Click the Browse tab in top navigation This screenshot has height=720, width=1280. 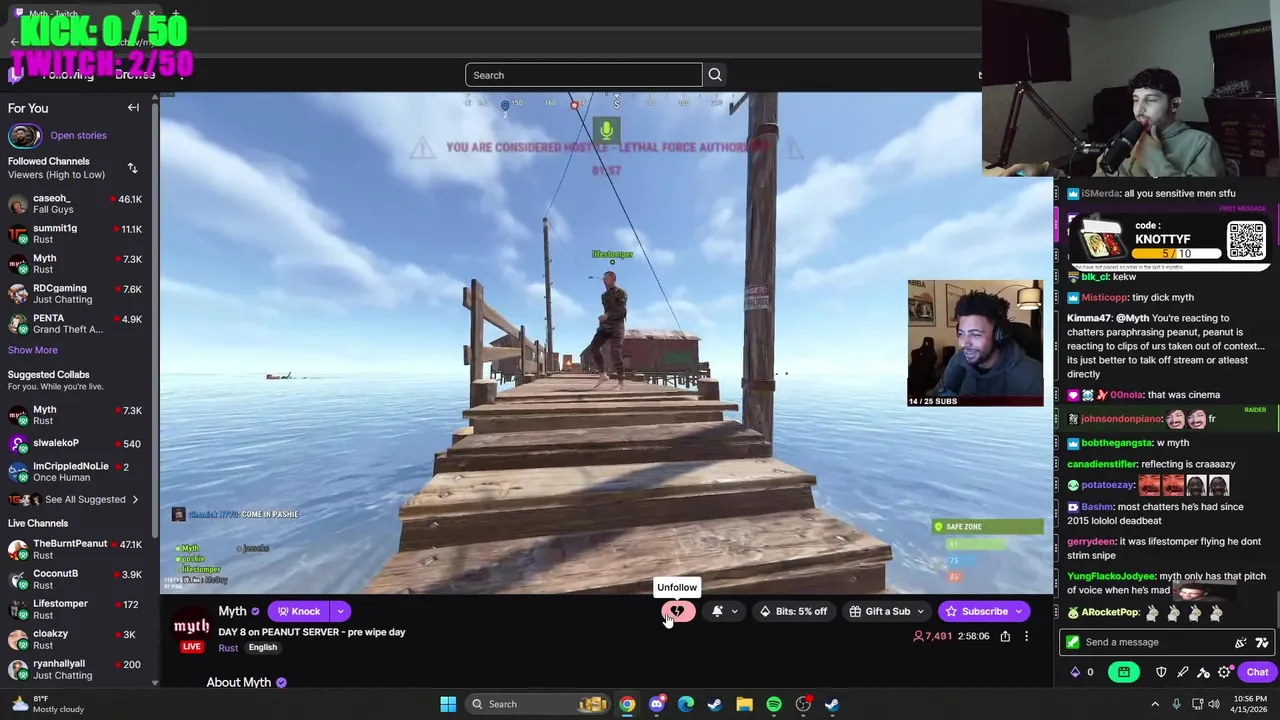[134, 75]
